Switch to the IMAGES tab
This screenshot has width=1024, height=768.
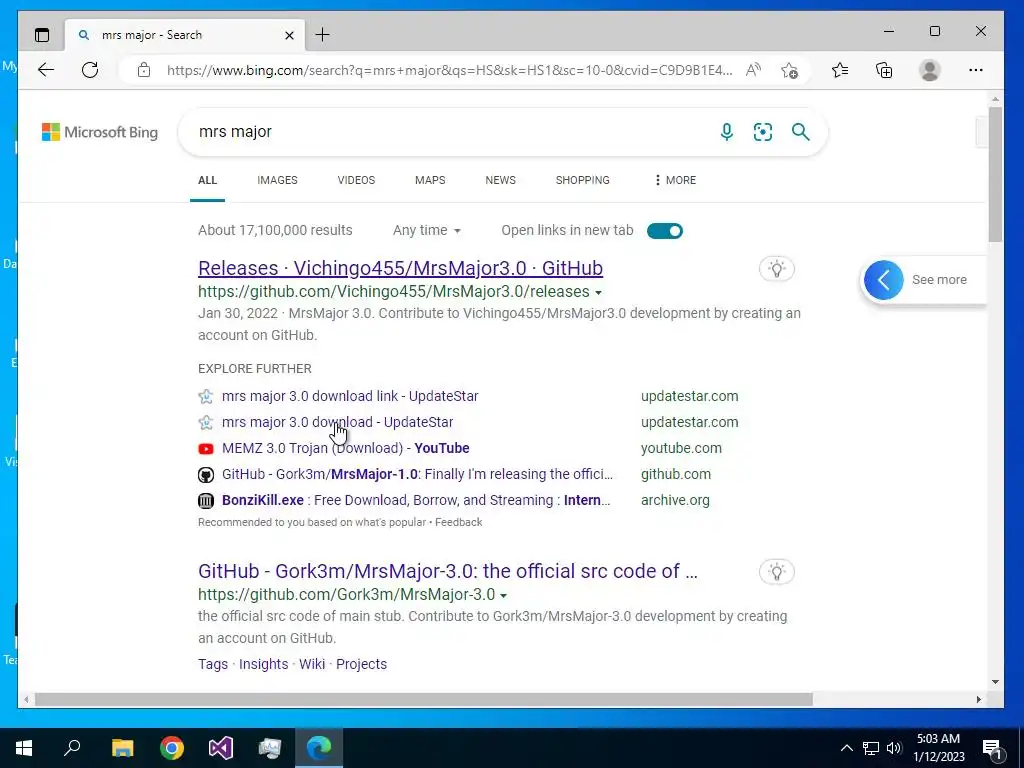click(x=277, y=180)
